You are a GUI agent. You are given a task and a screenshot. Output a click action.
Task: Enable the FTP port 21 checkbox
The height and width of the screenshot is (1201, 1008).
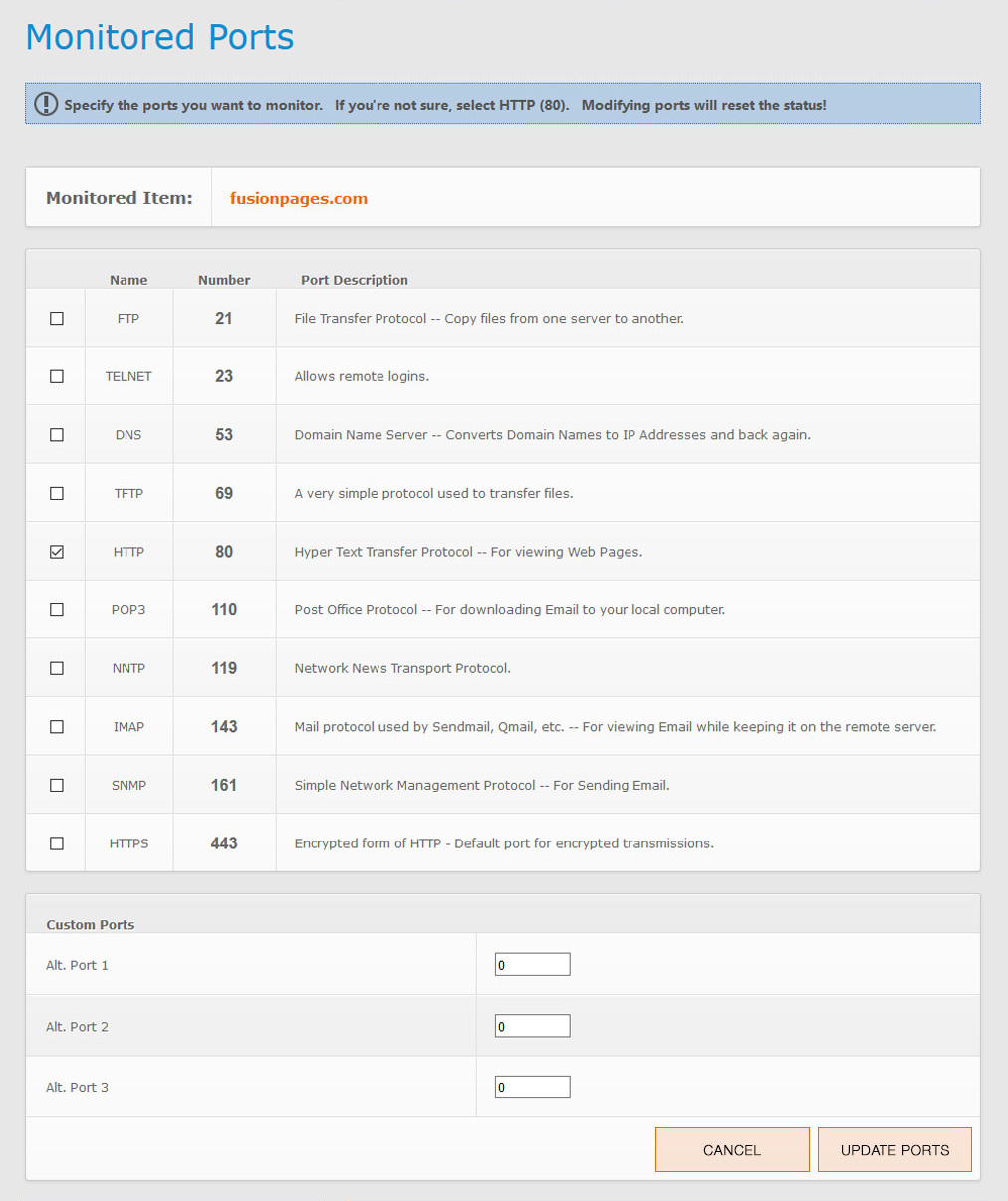(57, 319)
